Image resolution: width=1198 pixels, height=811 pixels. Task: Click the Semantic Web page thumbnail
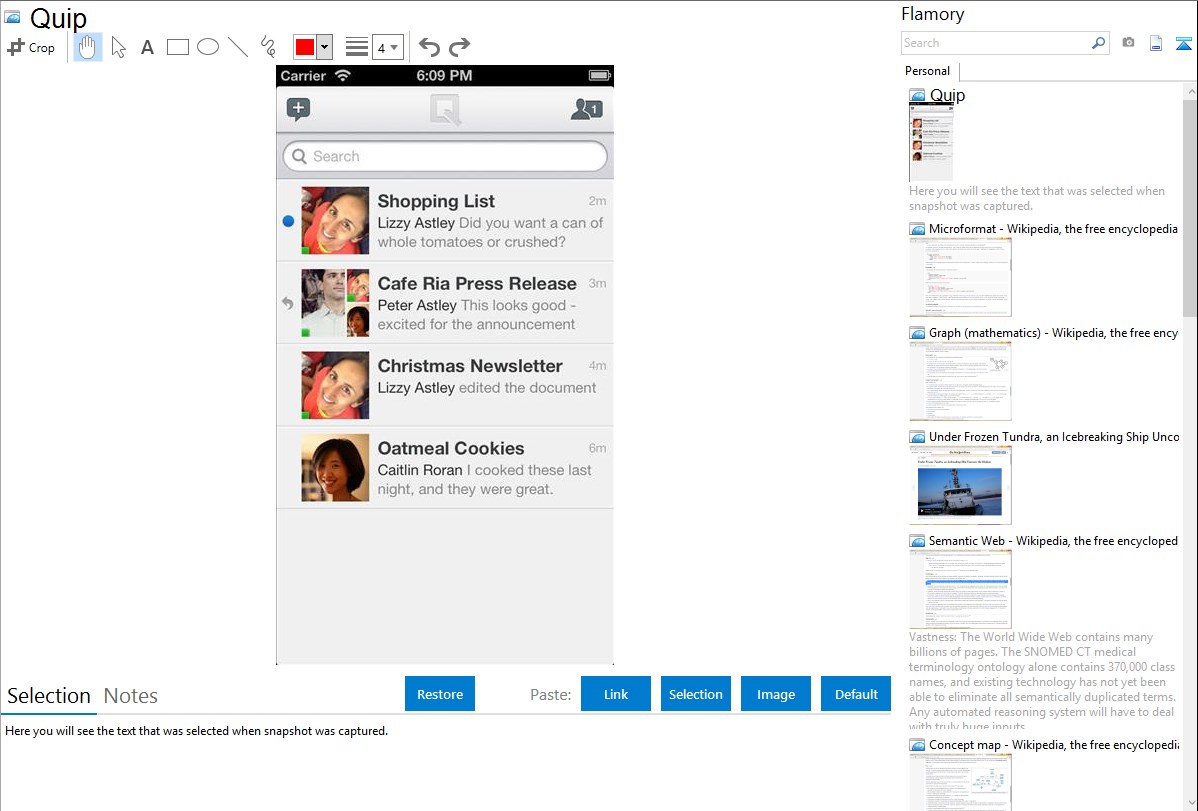(960, 589)
